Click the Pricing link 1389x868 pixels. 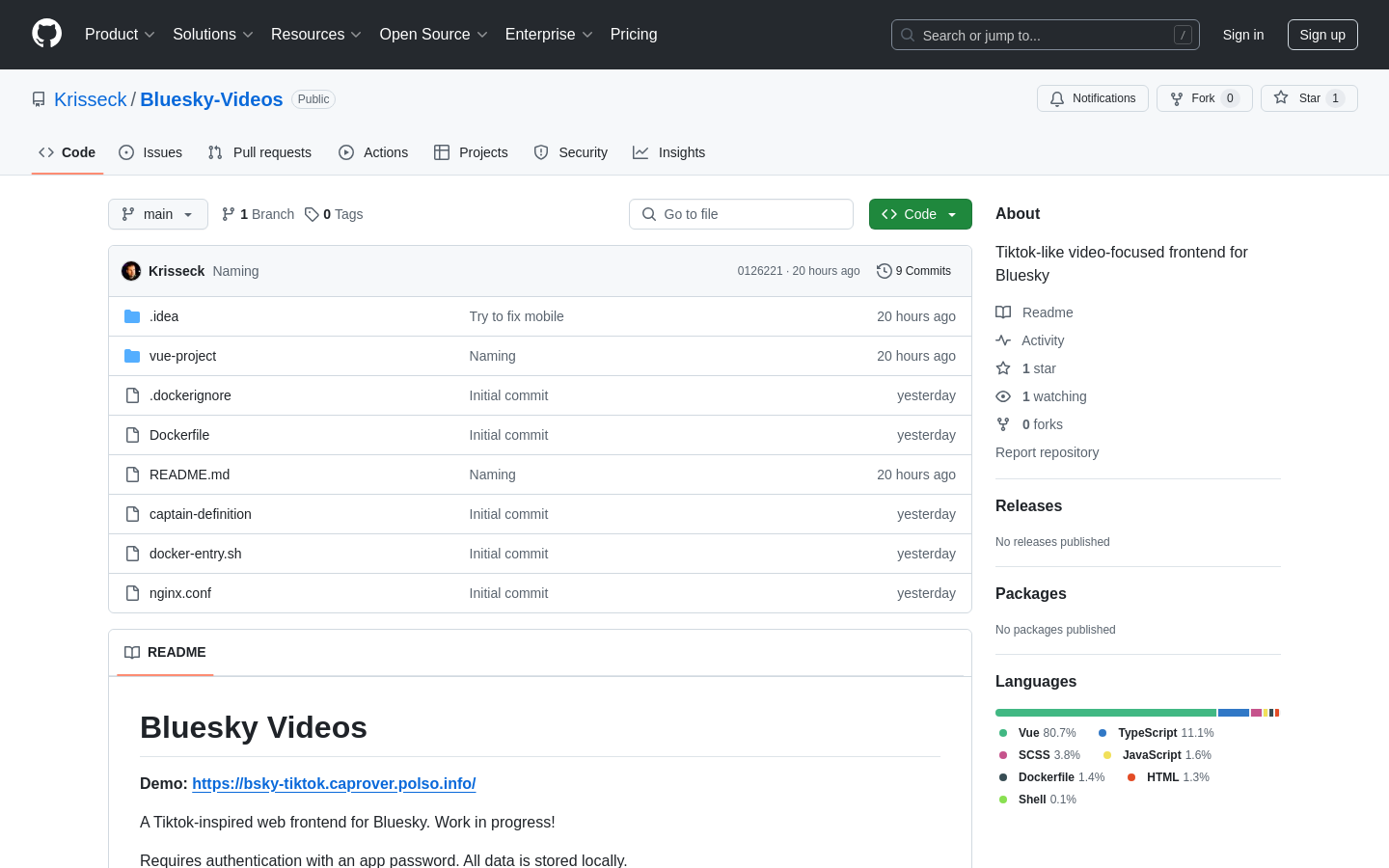(x=634, y=35)
